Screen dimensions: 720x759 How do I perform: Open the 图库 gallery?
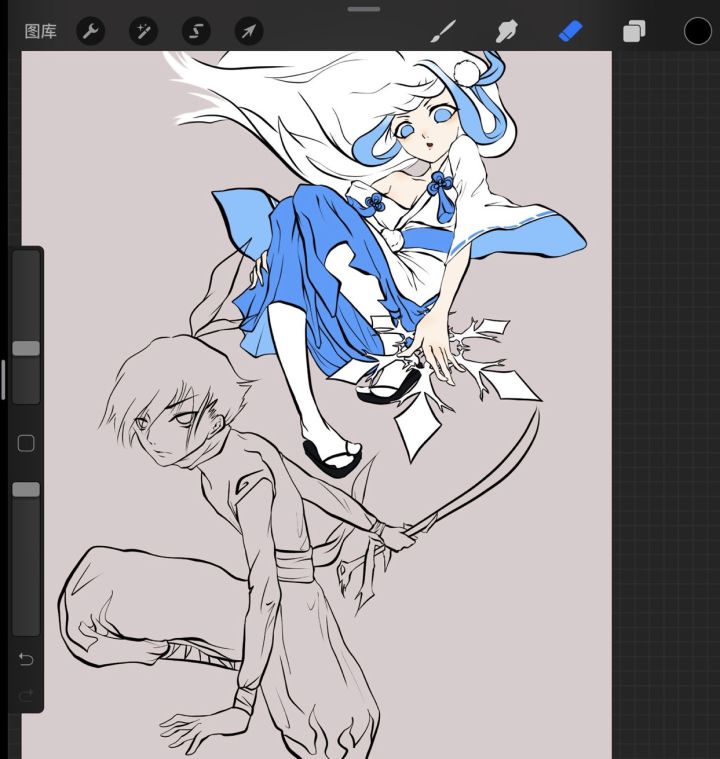(41, 32)
